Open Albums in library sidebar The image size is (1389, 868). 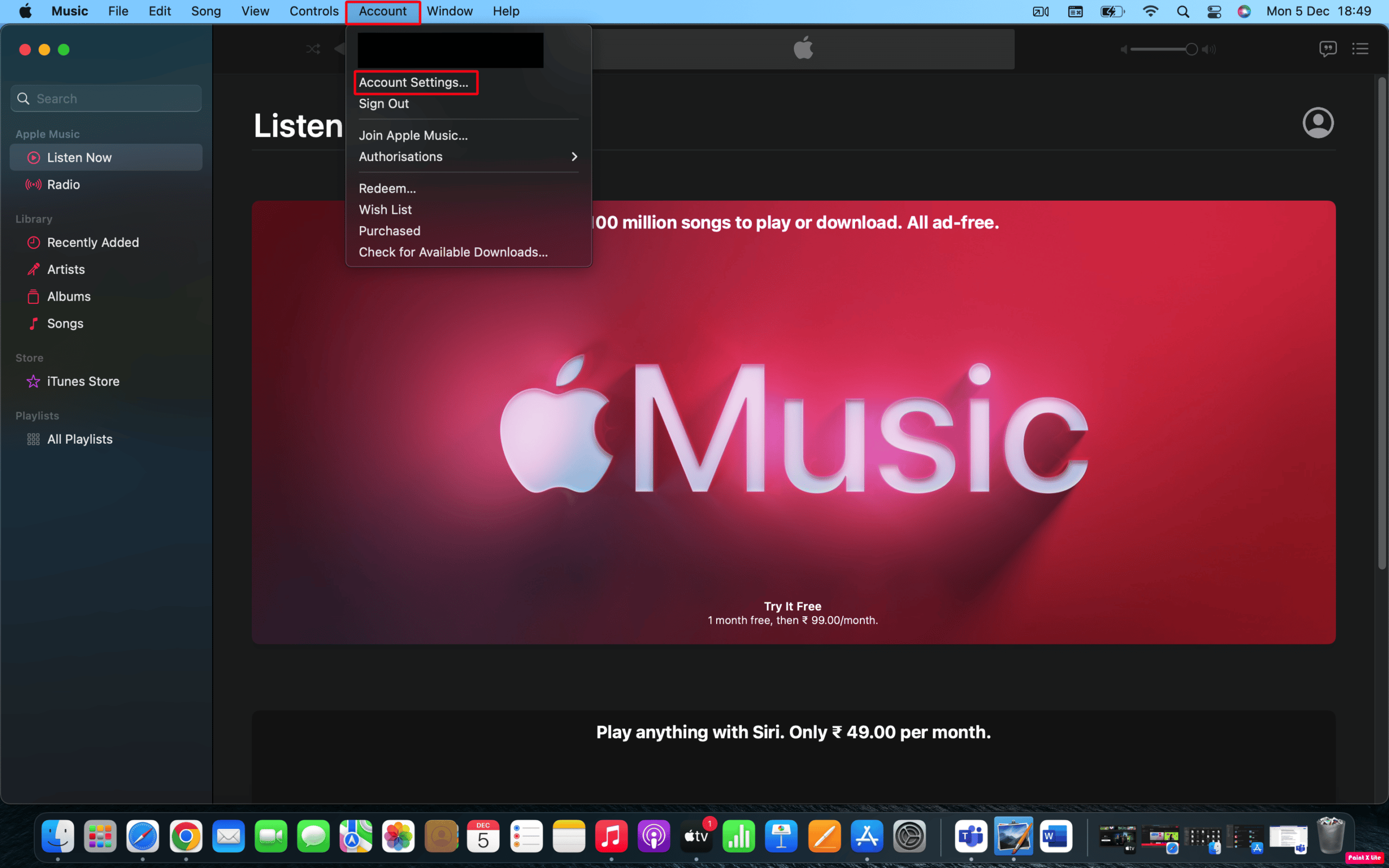click(x=70, y=296)
